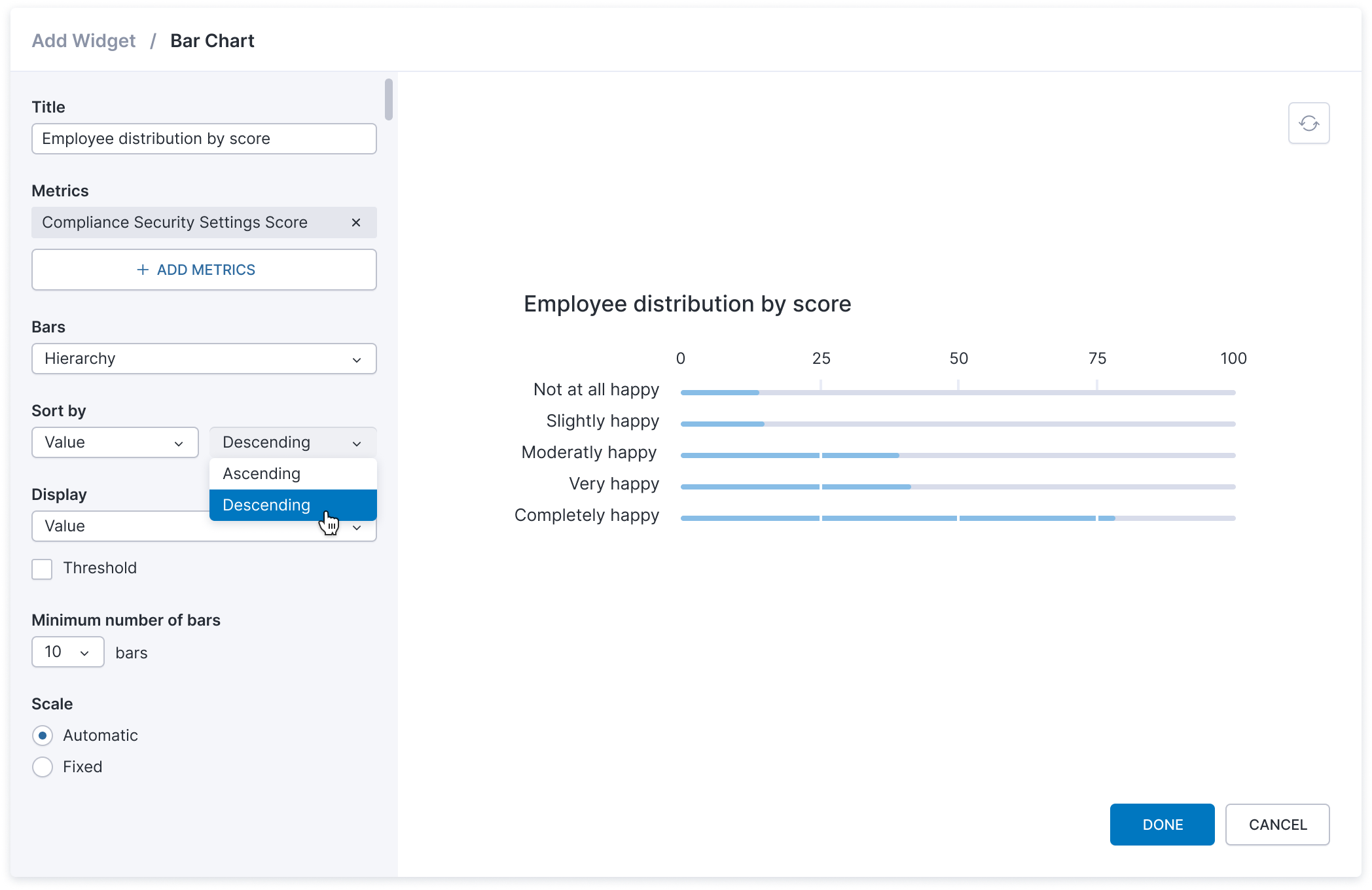Click the Sort by Value chevron
The image size is (1372, 890).
(x=179, y=443)
